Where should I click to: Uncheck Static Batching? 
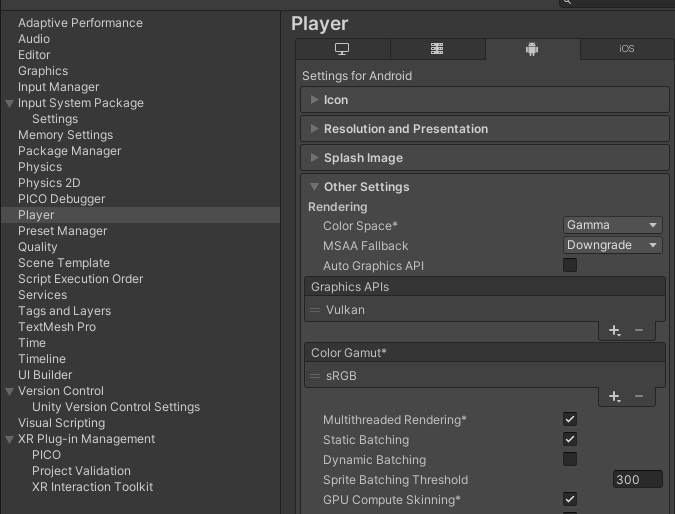(570, 439)
